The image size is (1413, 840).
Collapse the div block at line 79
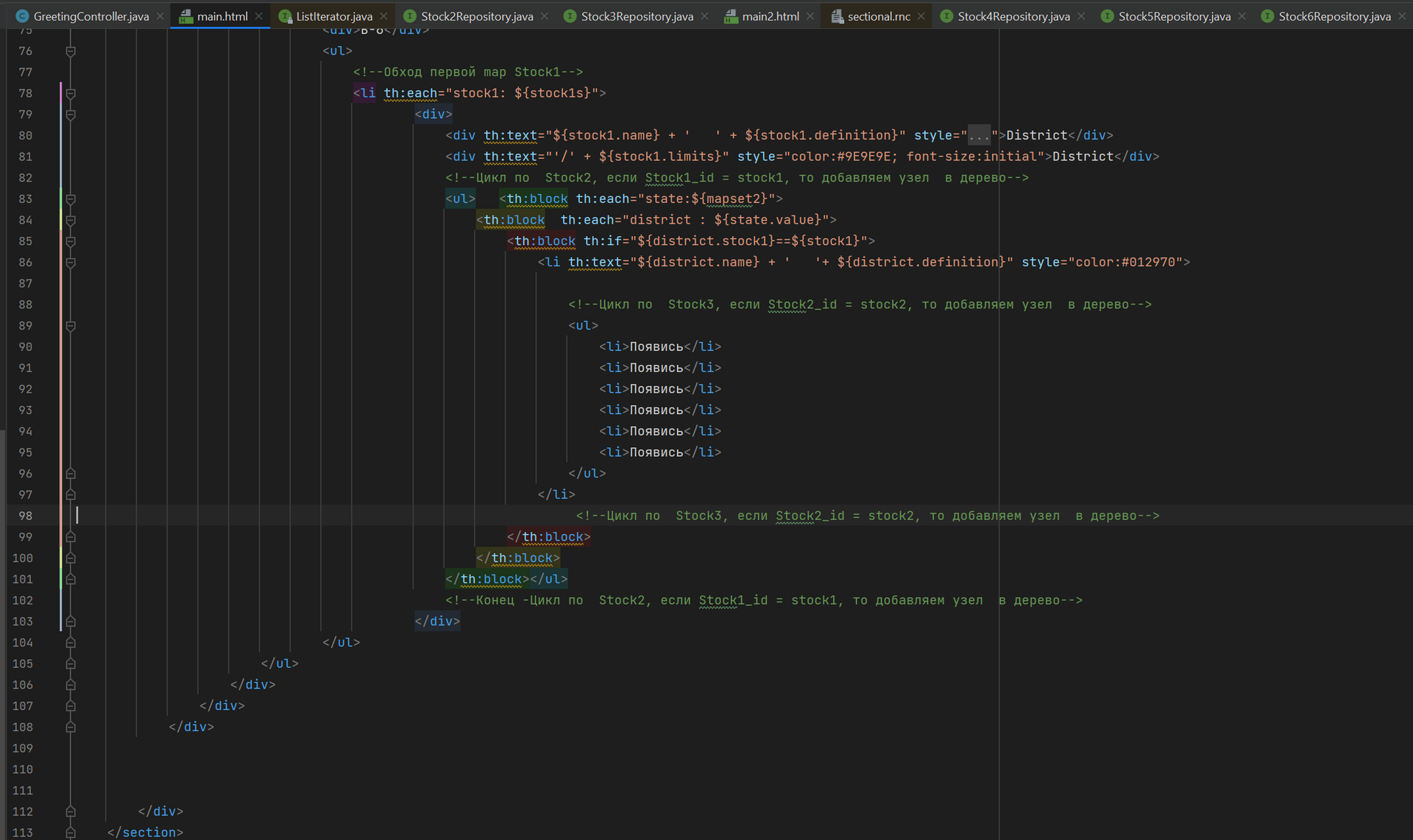pyautogui.click(x=71, y=115)
